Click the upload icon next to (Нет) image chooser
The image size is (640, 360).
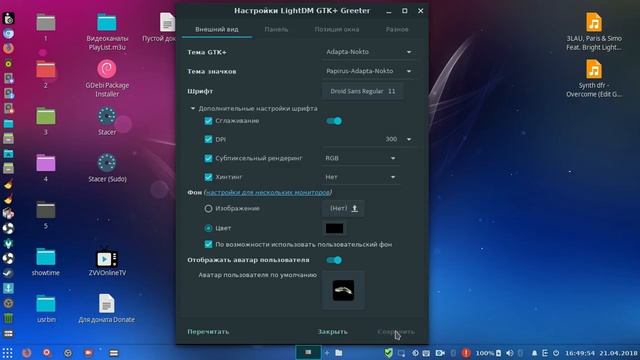pos(355,209)
